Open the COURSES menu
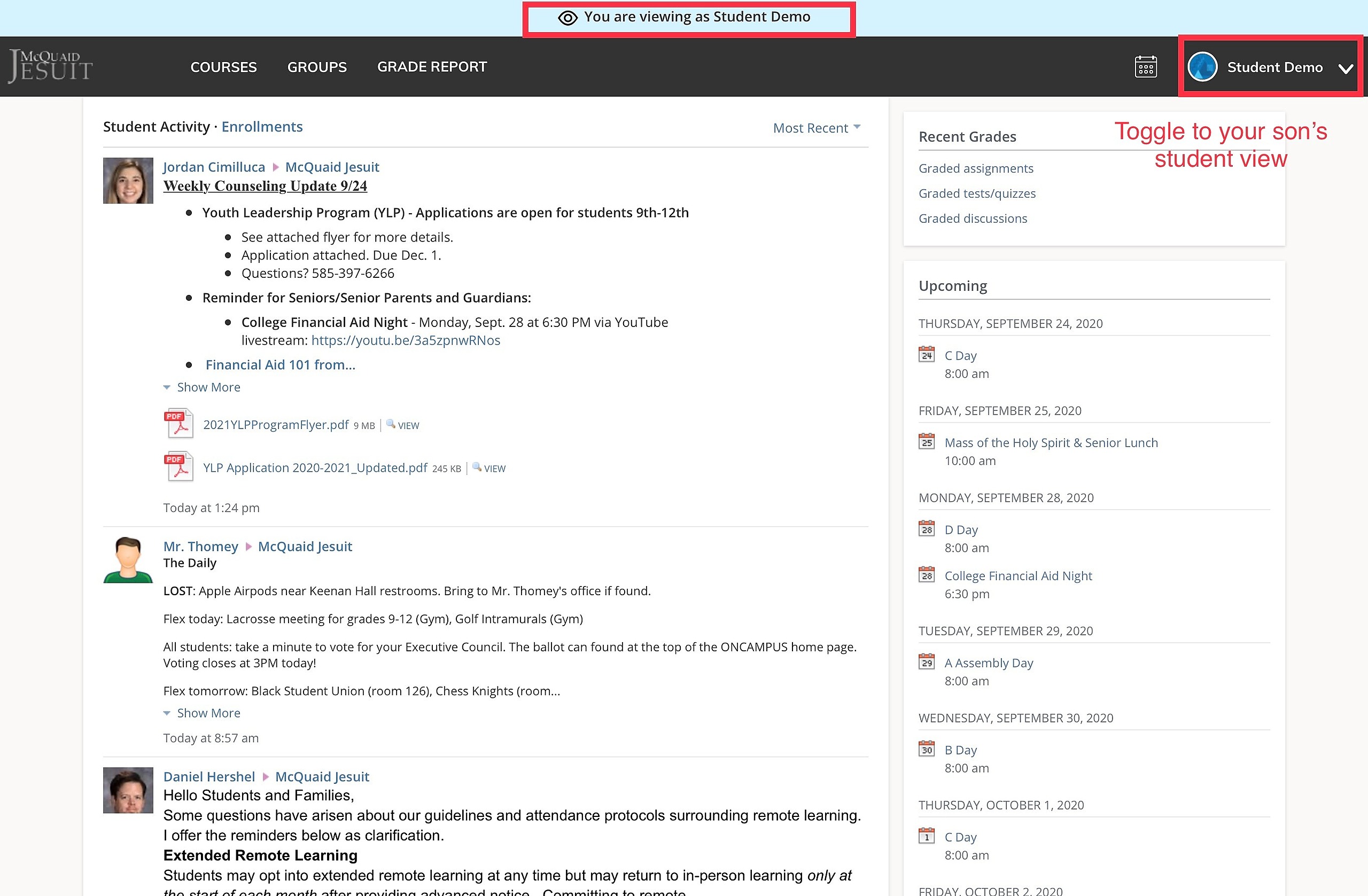Viewport: 1368px width, 896px height. click(x=223, y=67)
